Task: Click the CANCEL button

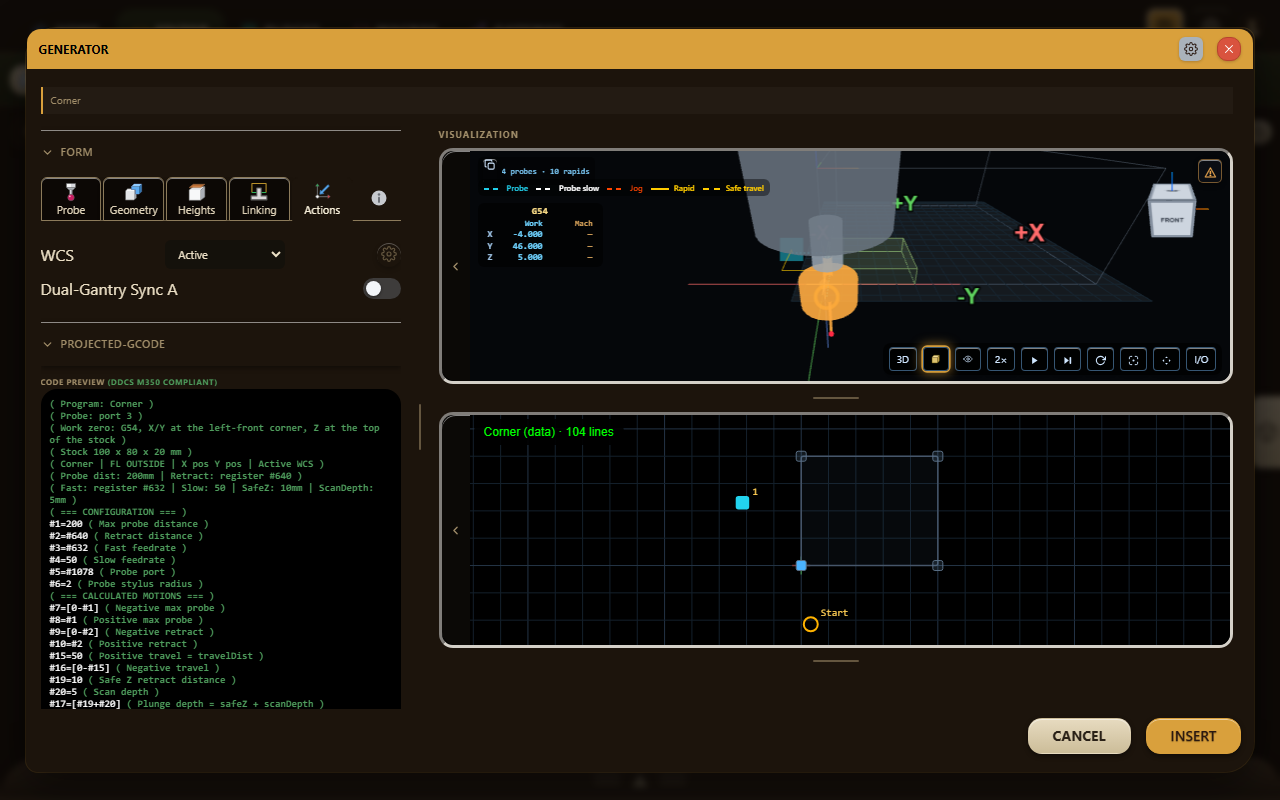Action: pos(1079,736)
